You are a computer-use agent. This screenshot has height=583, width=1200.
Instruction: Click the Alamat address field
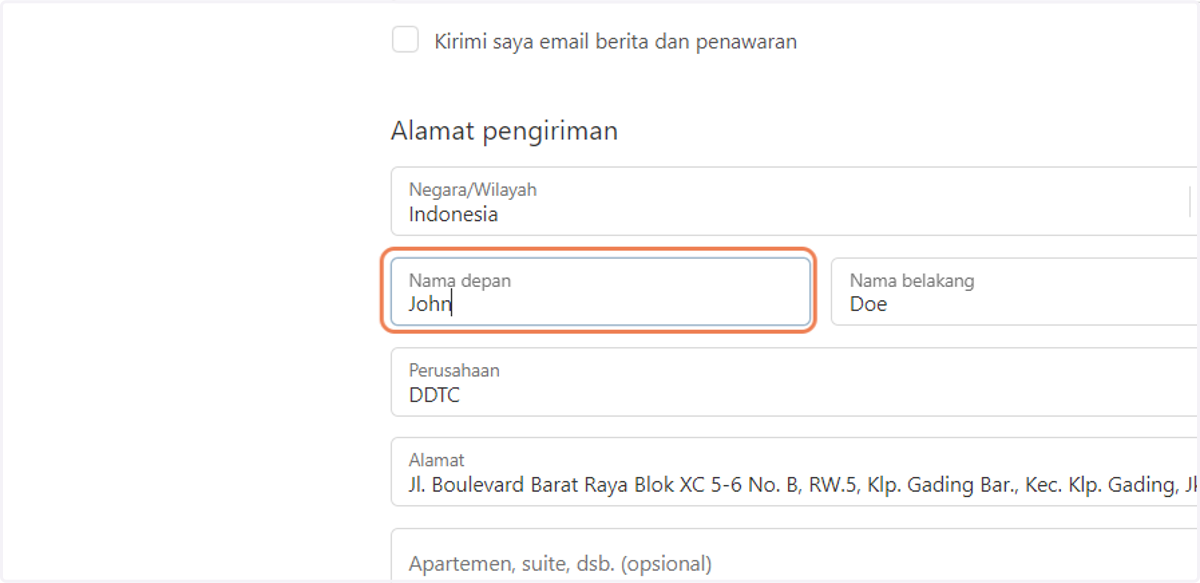(x=795, y=472)
